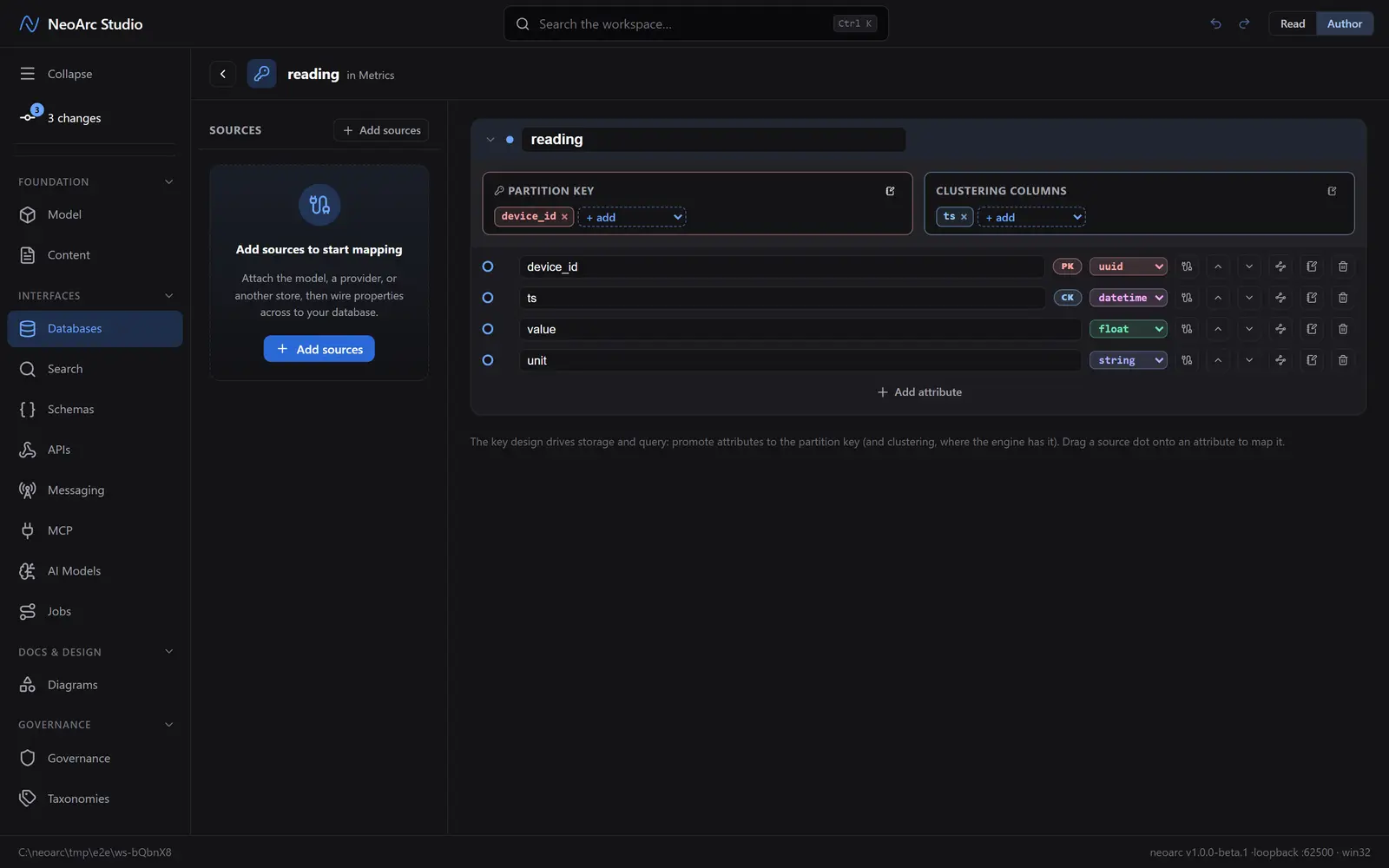This screenshot has width=1389, height=868.
Task: Move the value attribute up
Action: (x=1218, y=329)
